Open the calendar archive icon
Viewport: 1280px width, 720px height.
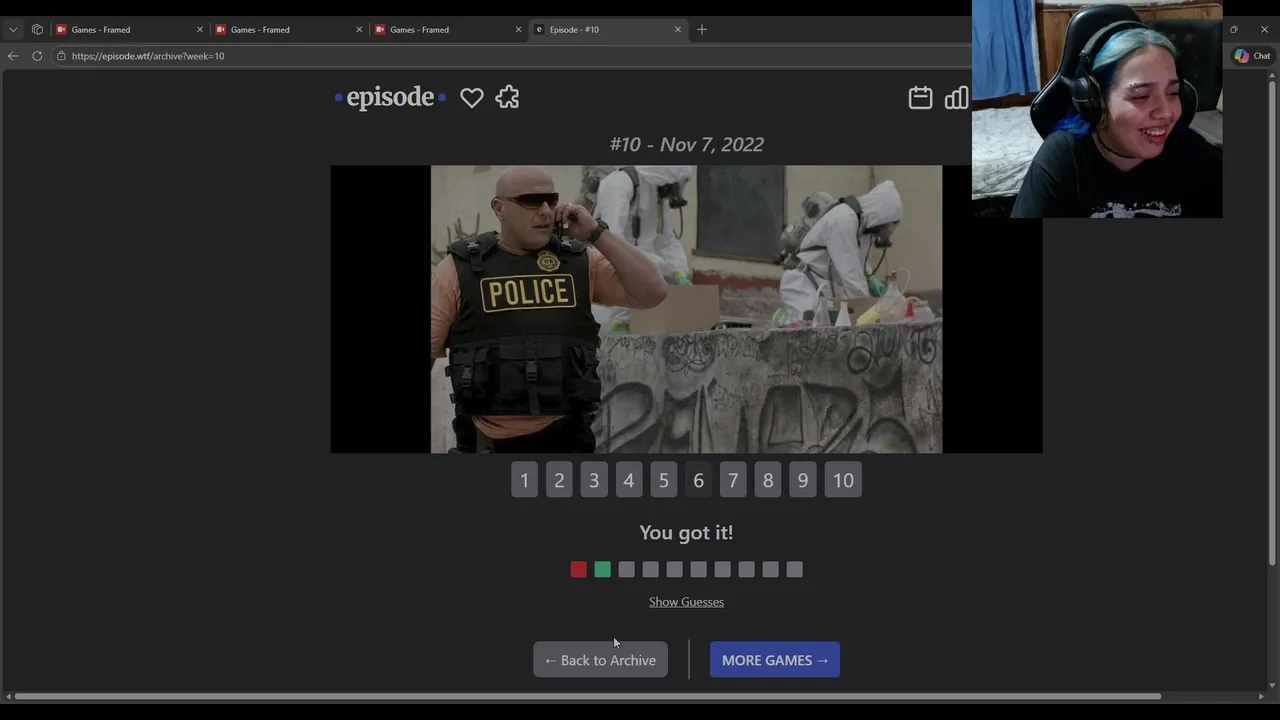coord(920,97)
